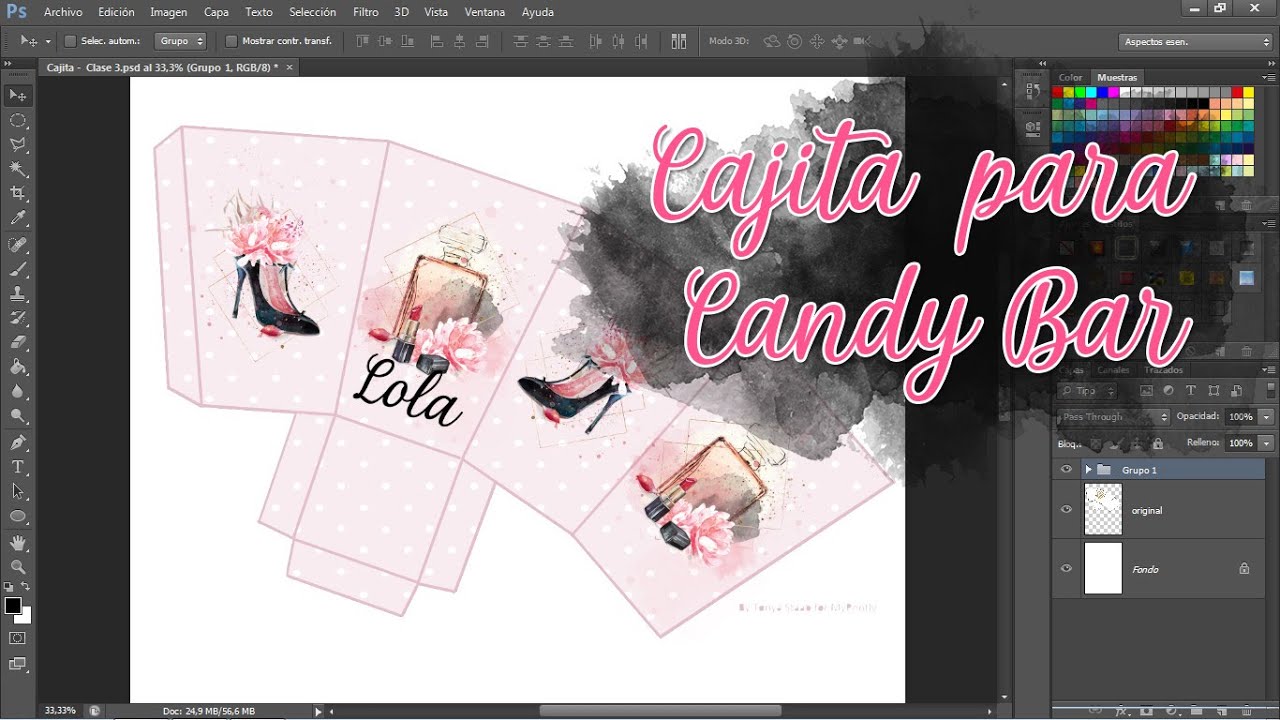Viewport: 1280px width, 720px height.
Task: Click the 33,33% zoom level field
Action: coord(58,710)
